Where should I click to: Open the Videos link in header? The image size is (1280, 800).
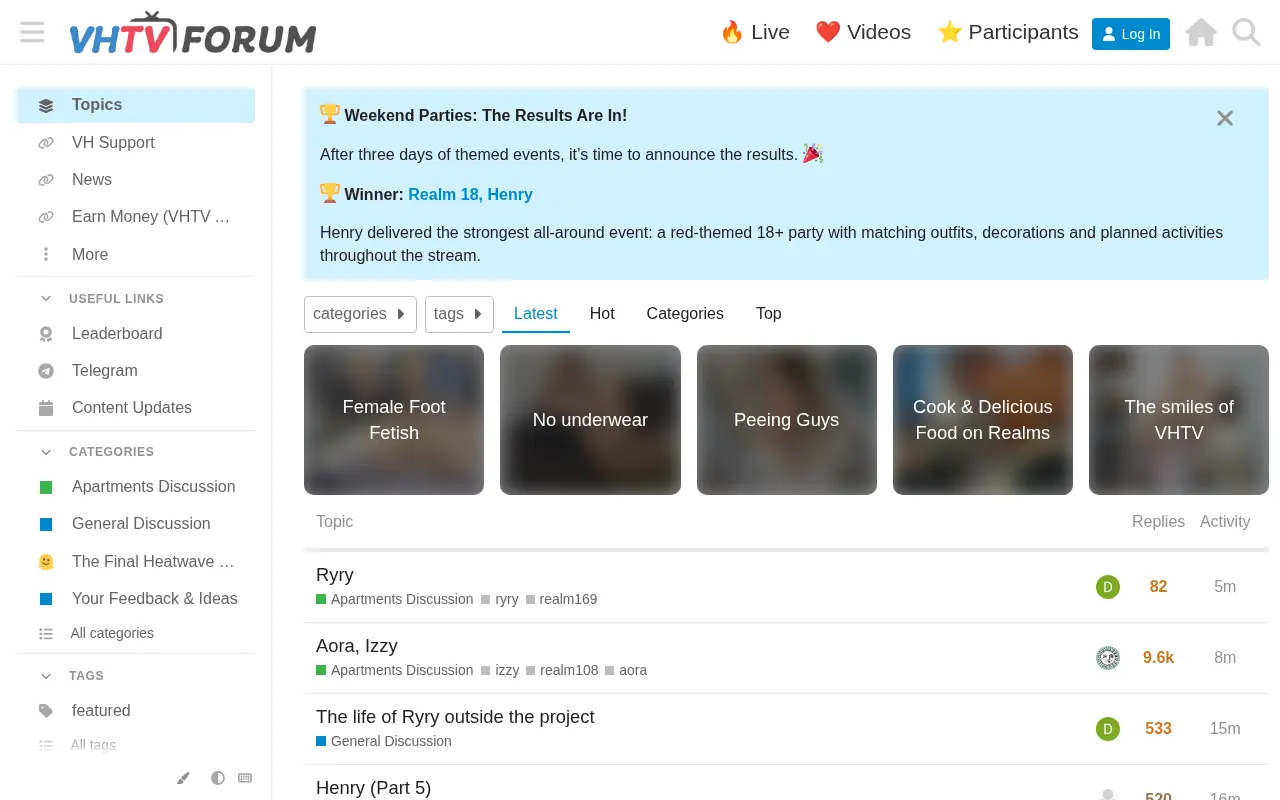[863, 32]
